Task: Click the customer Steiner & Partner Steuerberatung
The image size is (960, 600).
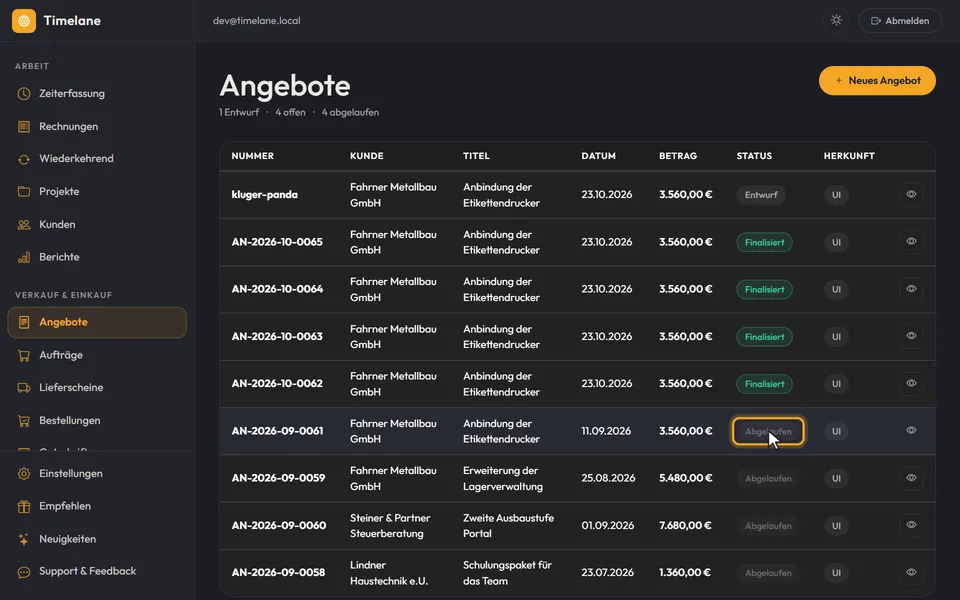Action: (390, 525)
